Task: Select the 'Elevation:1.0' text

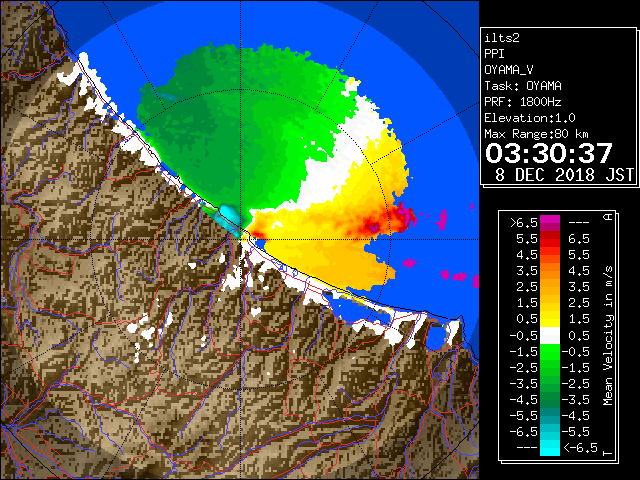Action: (x=530, y=118)
